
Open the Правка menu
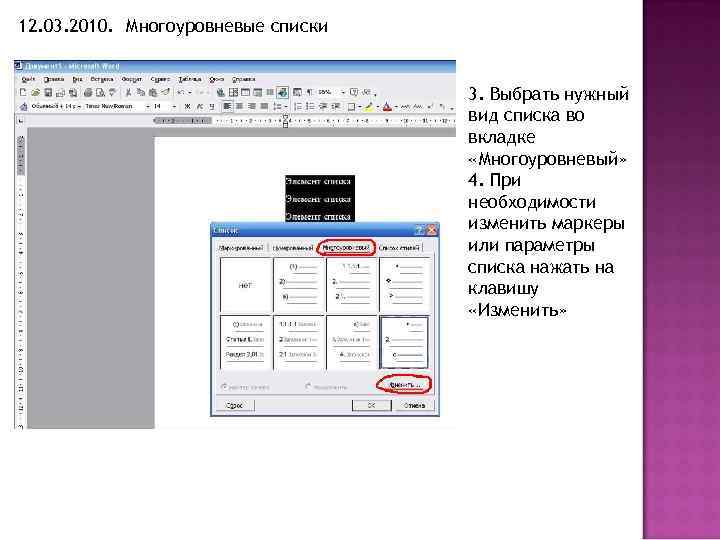pyautogui.click(x=54, y=79)
